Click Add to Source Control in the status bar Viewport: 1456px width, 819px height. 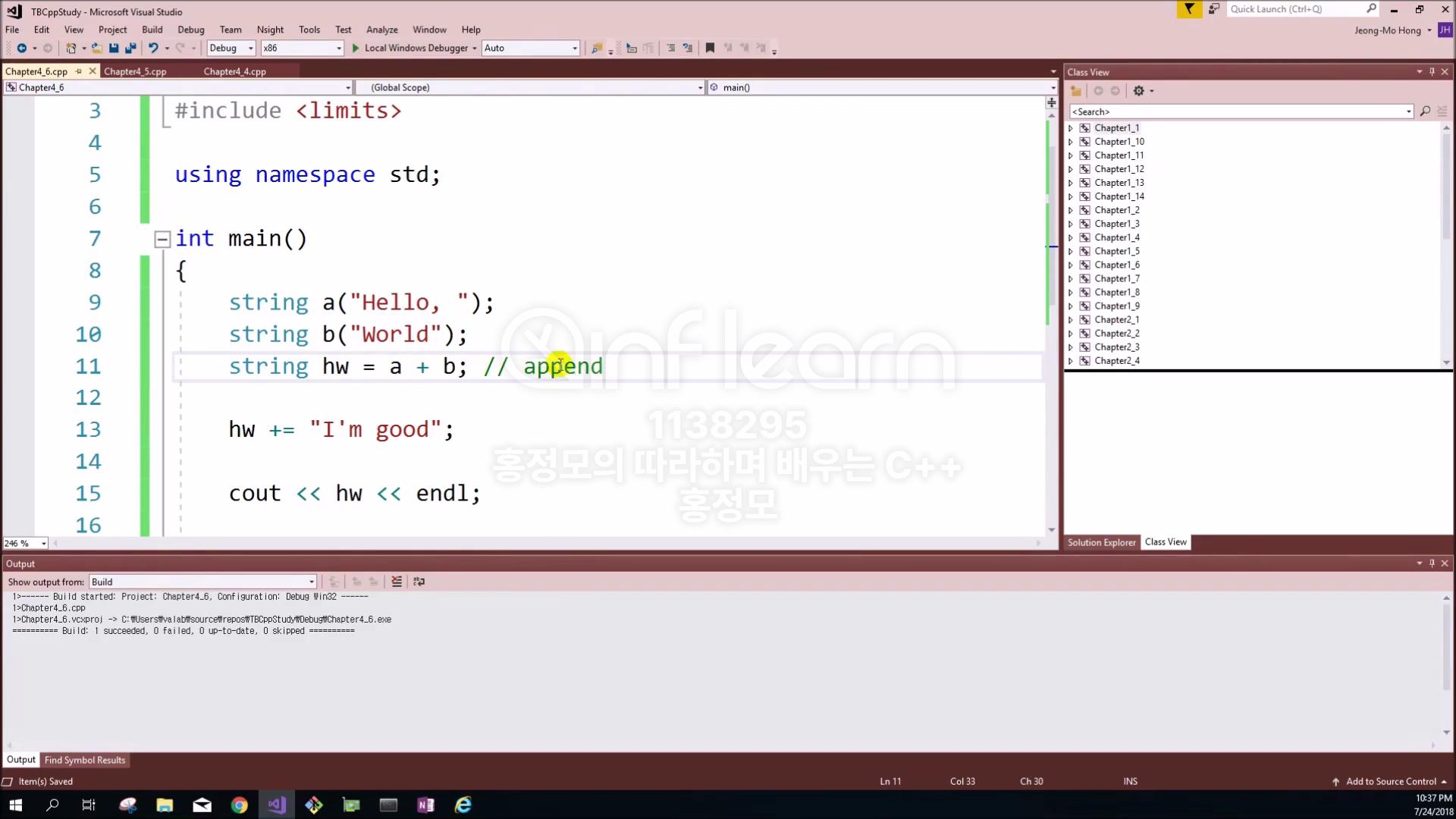point(1390,781)
